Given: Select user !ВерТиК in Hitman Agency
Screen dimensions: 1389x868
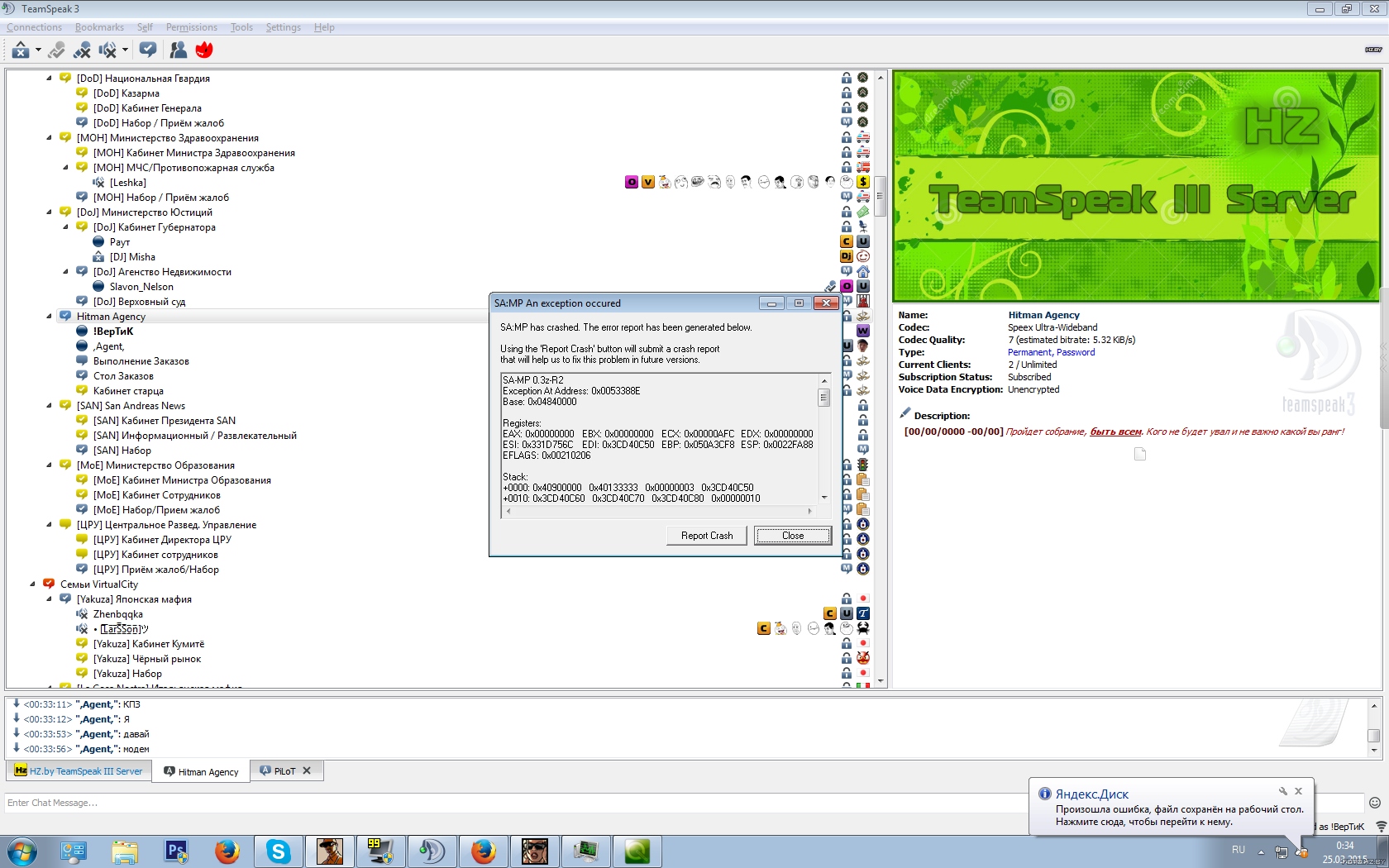Looking at the screenshot, I should (113, 331).
